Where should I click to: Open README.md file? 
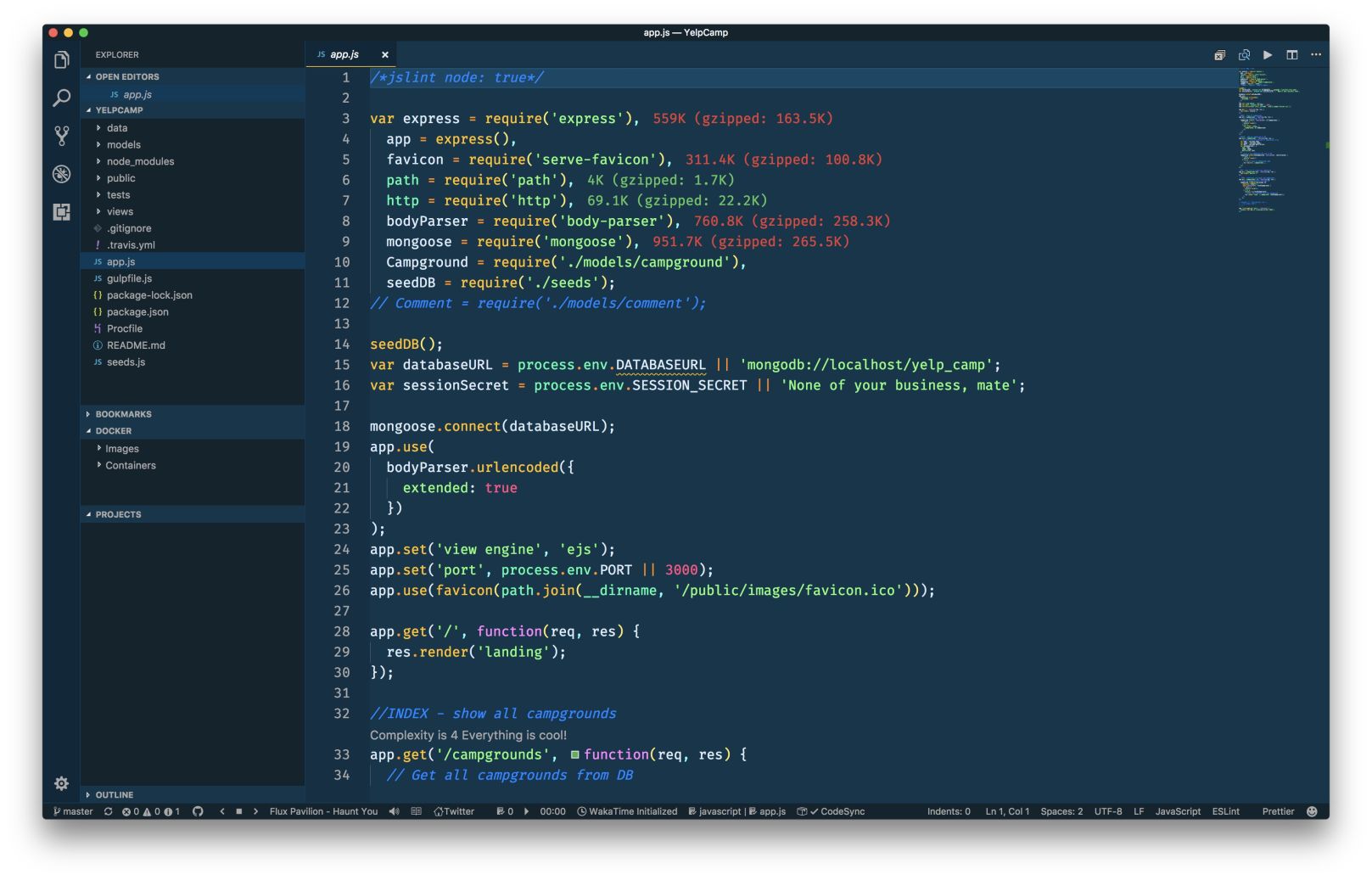[193, 345]
